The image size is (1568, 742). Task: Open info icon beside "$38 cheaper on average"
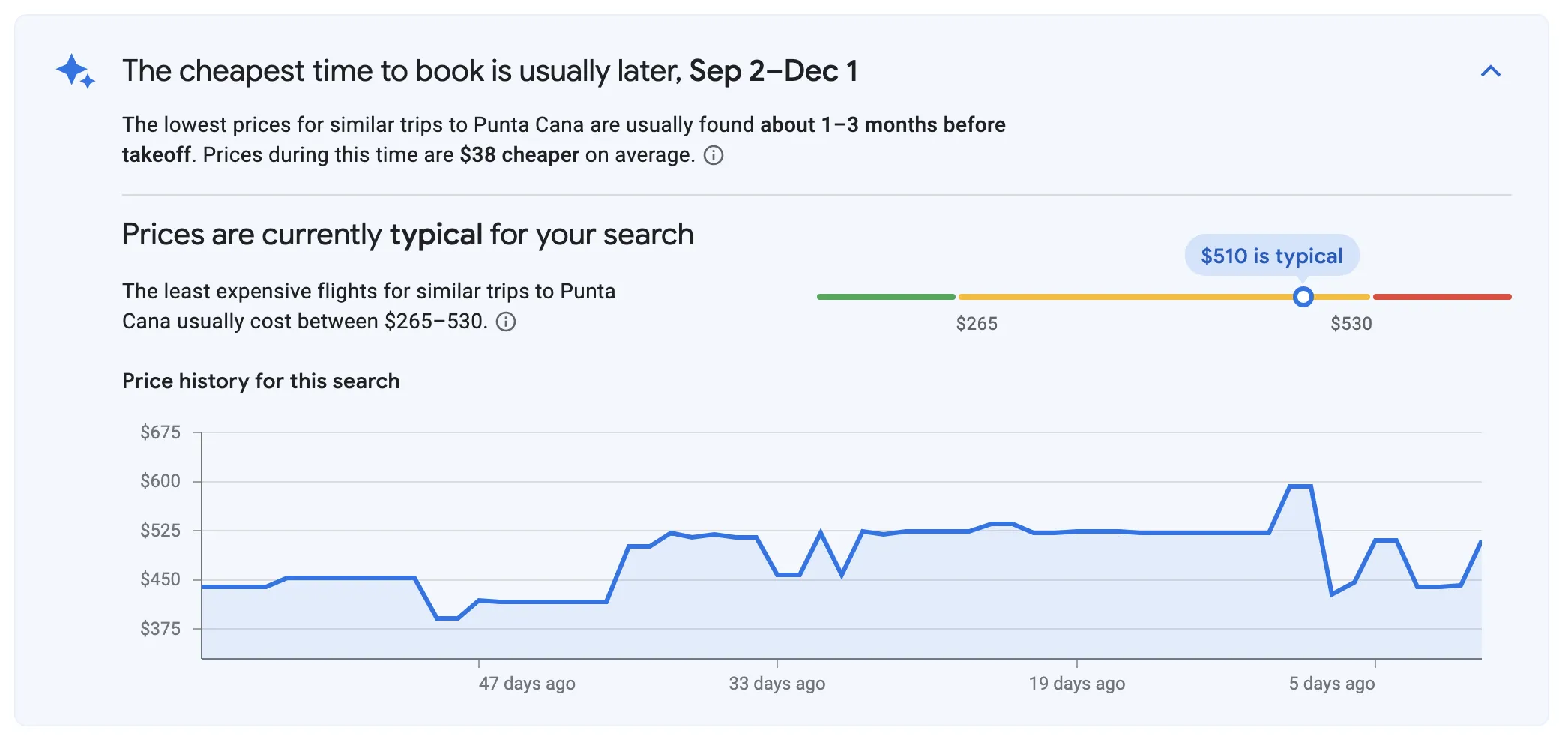(714, 155)
